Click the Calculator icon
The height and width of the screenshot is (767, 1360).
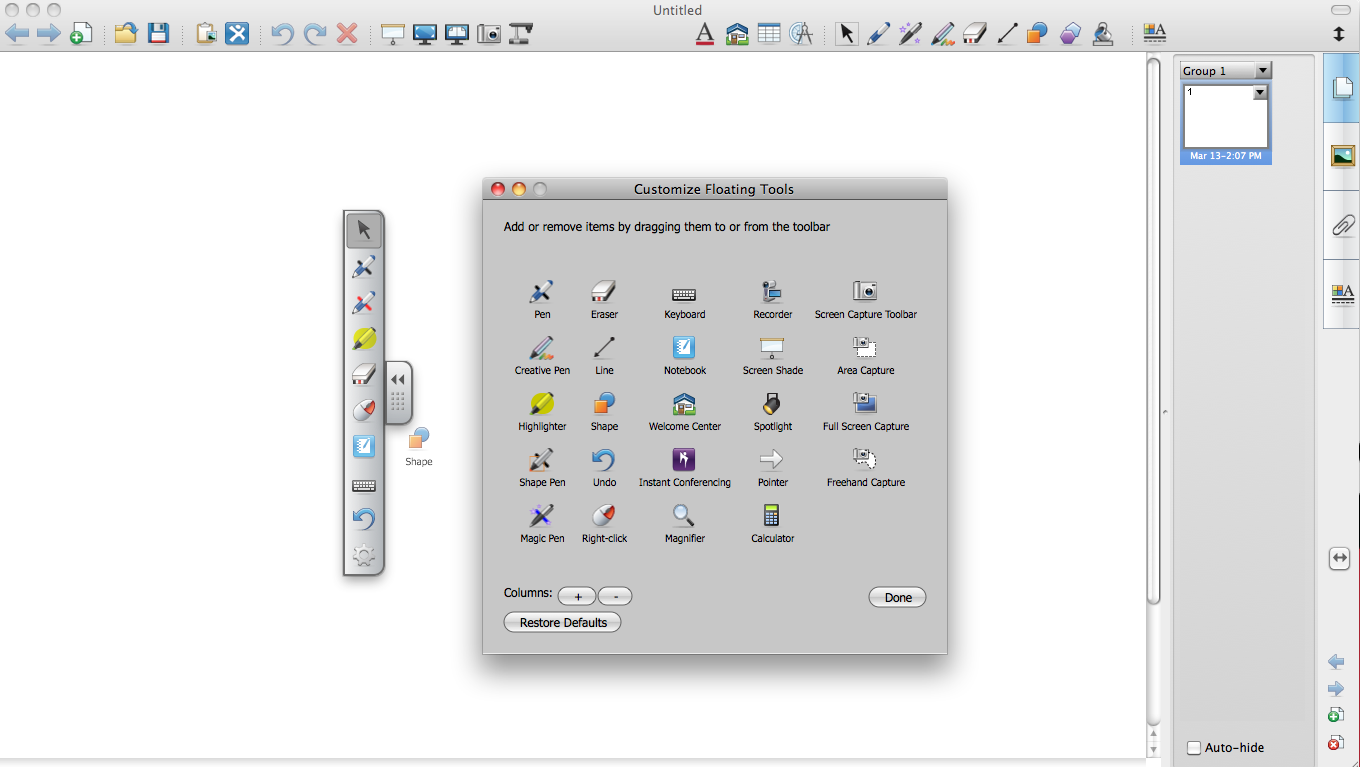pyautogui.click(x=771, y=517)
